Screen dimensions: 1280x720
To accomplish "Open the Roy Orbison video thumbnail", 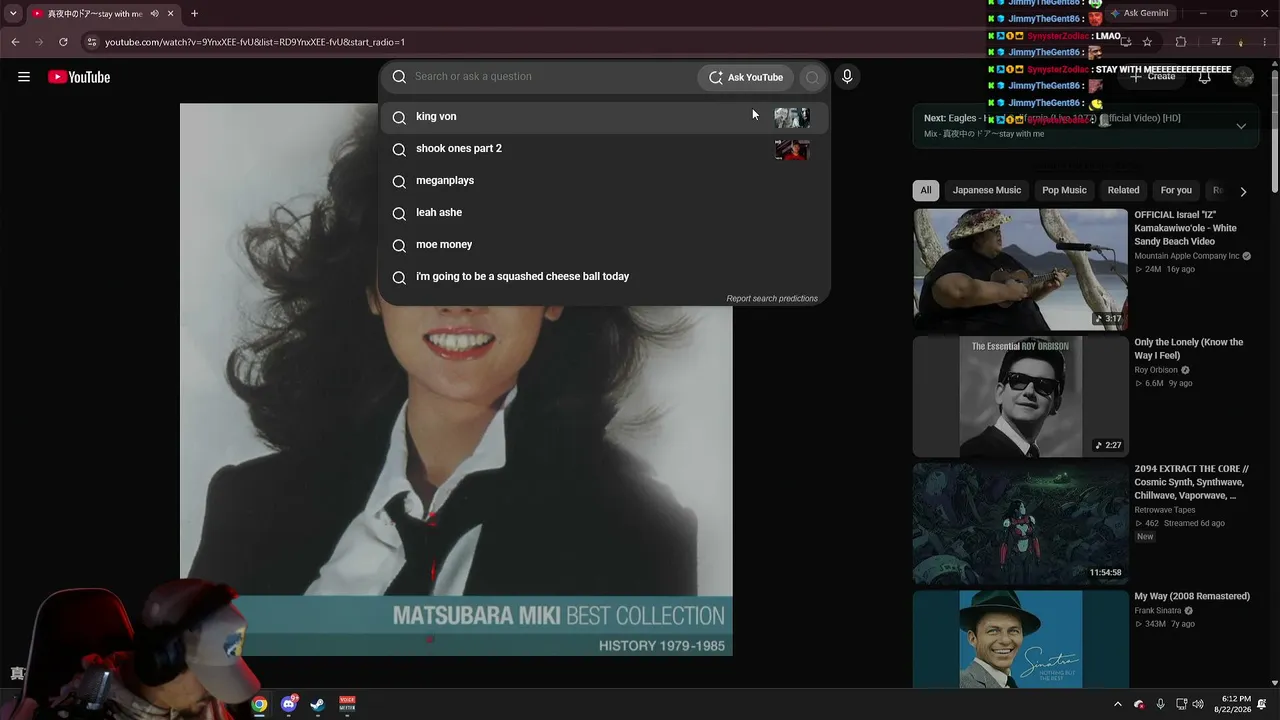I will [1020, 397].
